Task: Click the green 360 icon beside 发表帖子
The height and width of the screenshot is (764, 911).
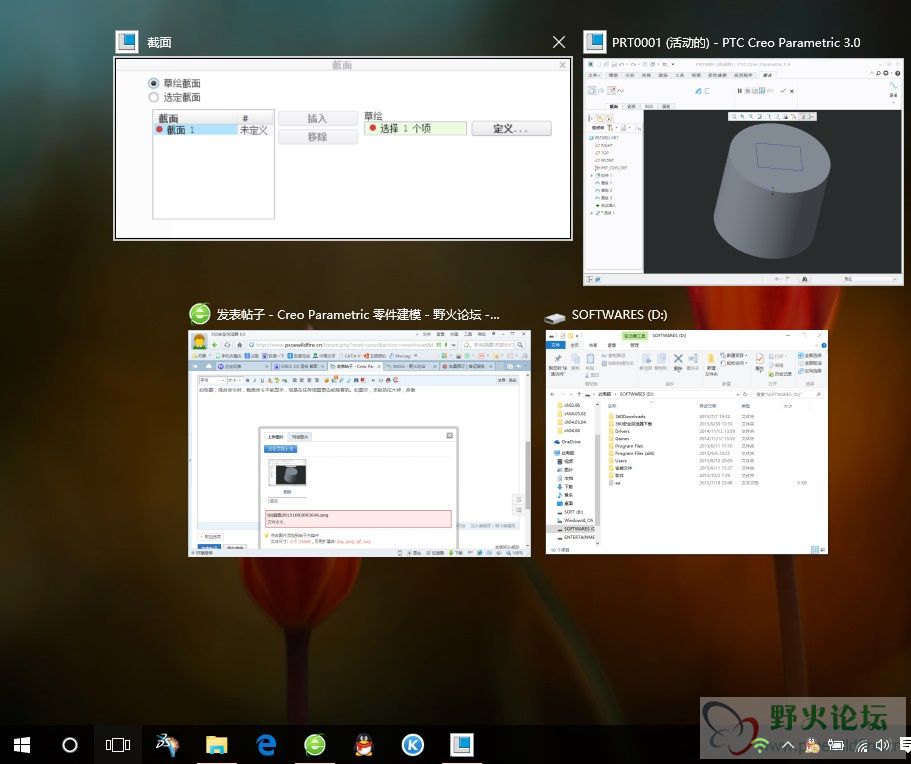Action: [x=200, y=314]
